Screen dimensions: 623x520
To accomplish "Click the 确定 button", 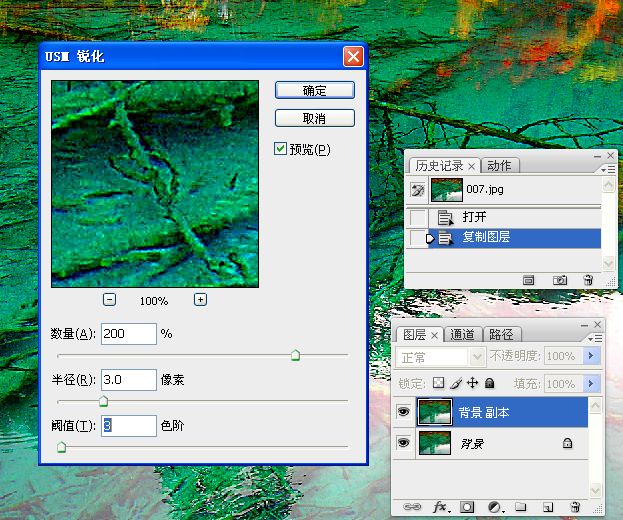I will (x=315, y=90).
